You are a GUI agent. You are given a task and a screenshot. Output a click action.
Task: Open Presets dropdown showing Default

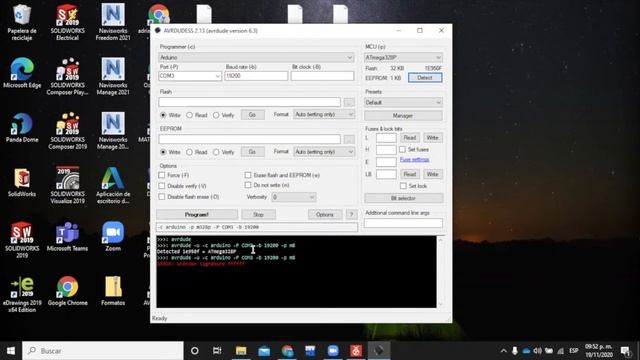pyautogui.click(x=403, y=102)
